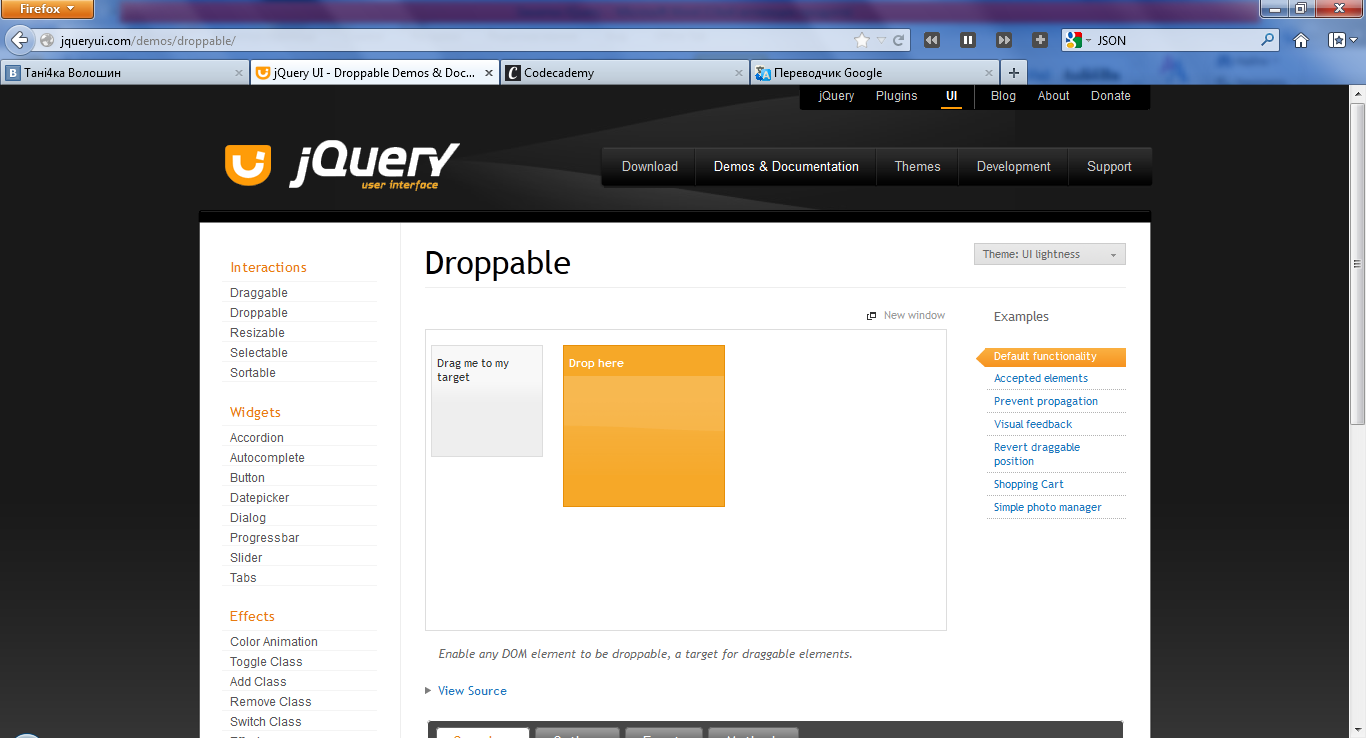Bookmark this page with the star icon
Image resolution: width=1366 pixels, height=738 pixels.
(862, 41)
